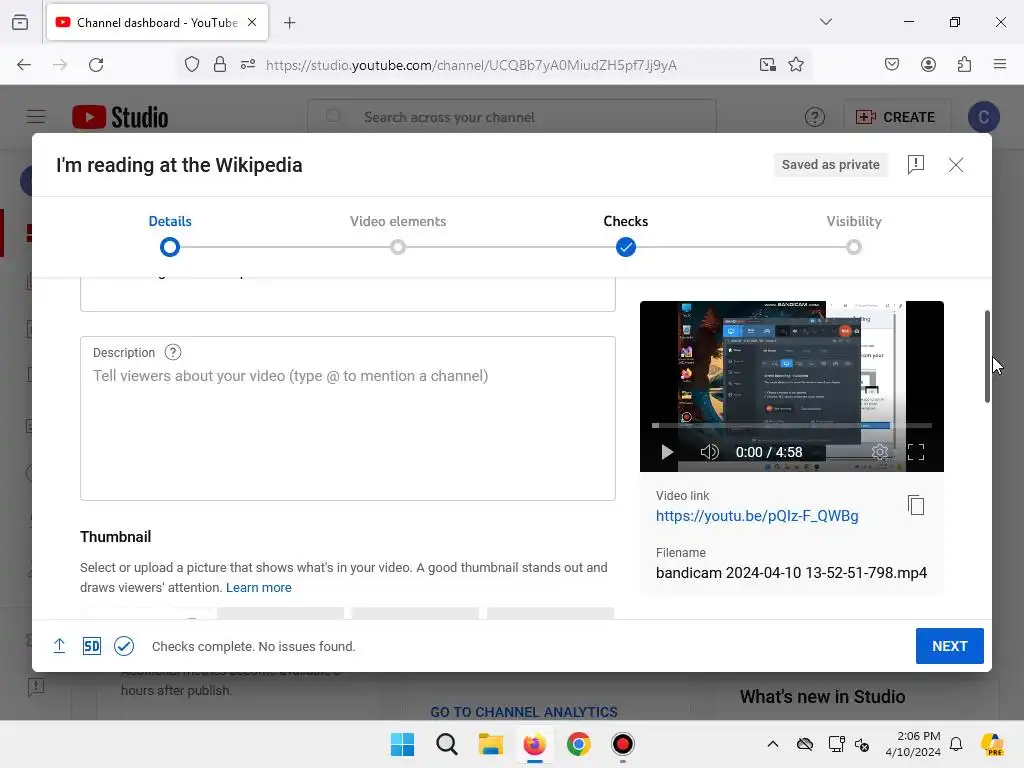
Task: Click the SD processing status icon
Action: click(91, 646)
